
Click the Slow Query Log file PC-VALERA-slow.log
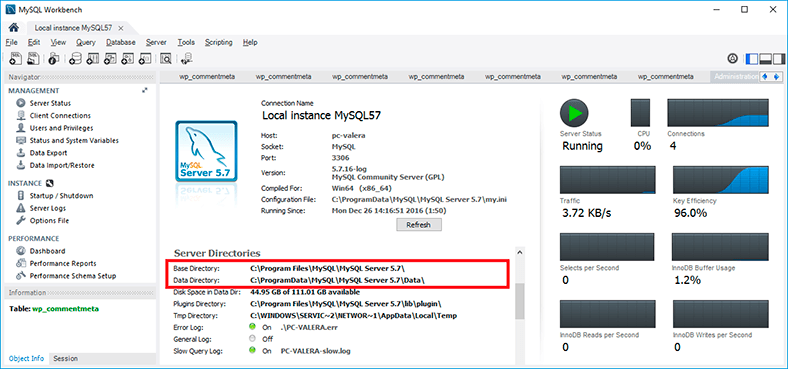(316, 351)
